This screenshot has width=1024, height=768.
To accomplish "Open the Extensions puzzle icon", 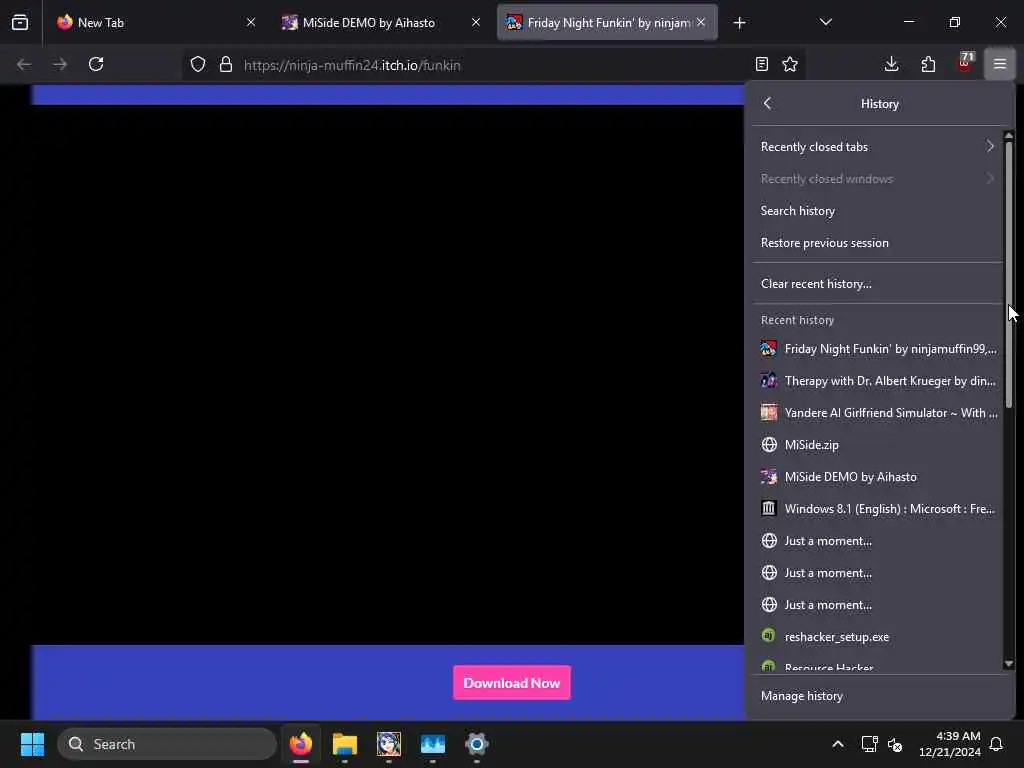I will [x=928, y=64].
